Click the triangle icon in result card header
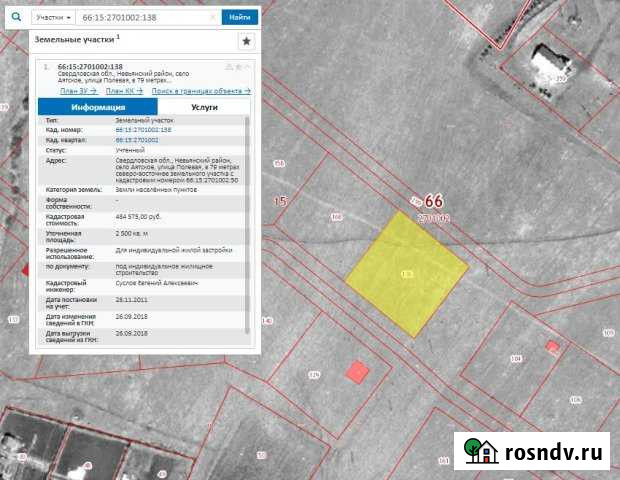Viewport: 620px width, 480px height. click(229, 66)
